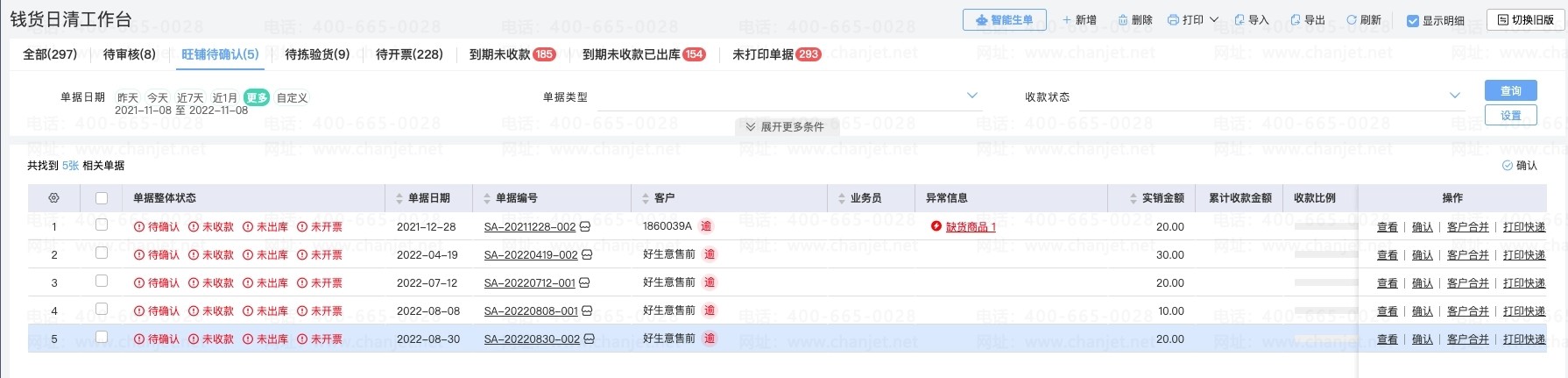Screen dimensions: 1568x378
Task: Click 收款比例 progress bar in row 1
Action: [1326, 226]
